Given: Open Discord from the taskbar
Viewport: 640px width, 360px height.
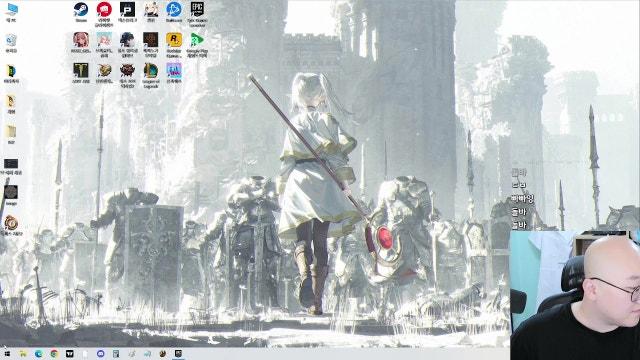Looking at the screenshot, I should (101, 353).
